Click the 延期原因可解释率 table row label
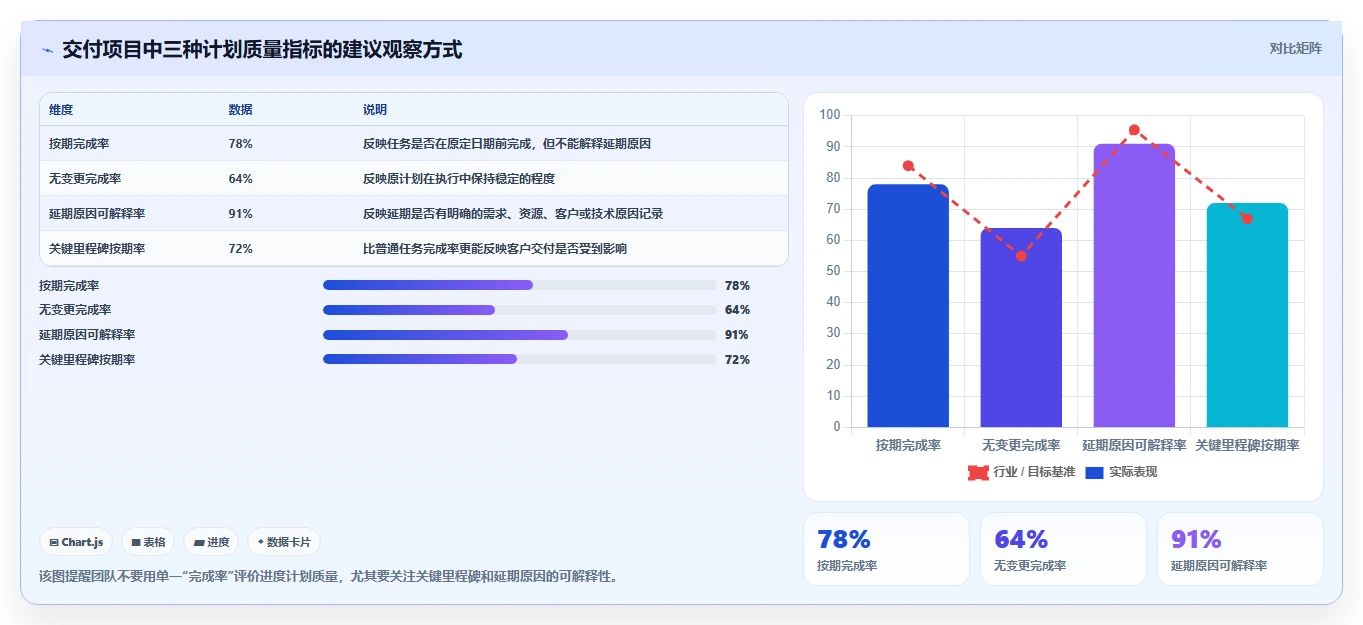 tap(97, 214)
